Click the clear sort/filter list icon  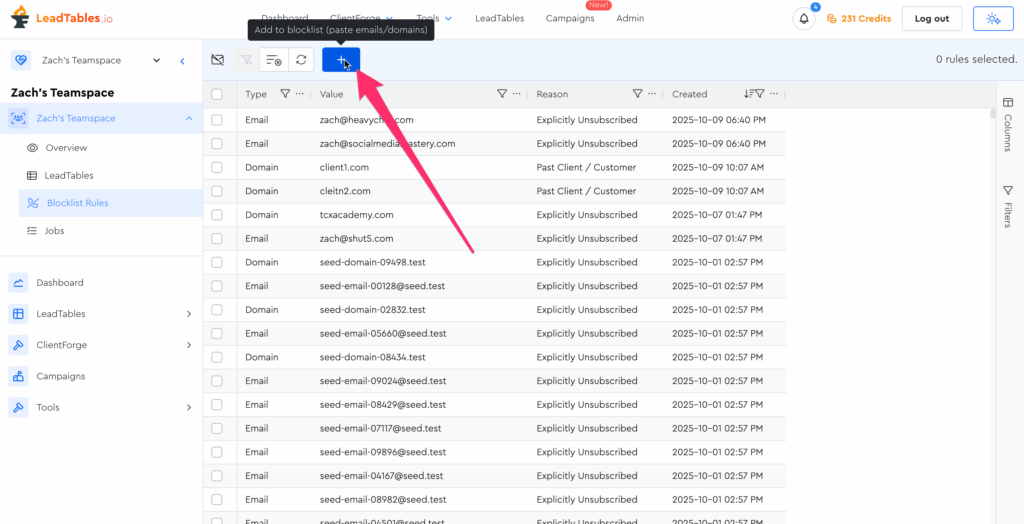(273, 60)
